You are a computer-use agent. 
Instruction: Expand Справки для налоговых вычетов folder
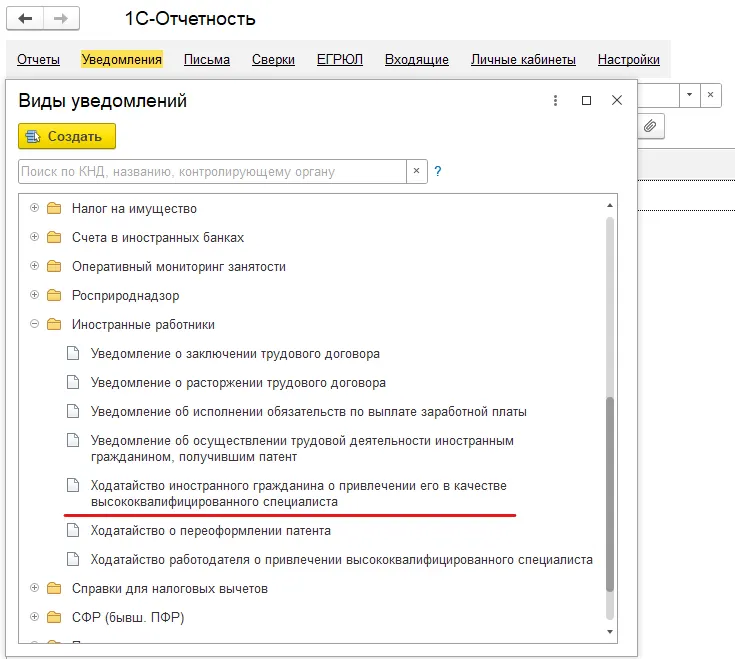click(34, 588)
